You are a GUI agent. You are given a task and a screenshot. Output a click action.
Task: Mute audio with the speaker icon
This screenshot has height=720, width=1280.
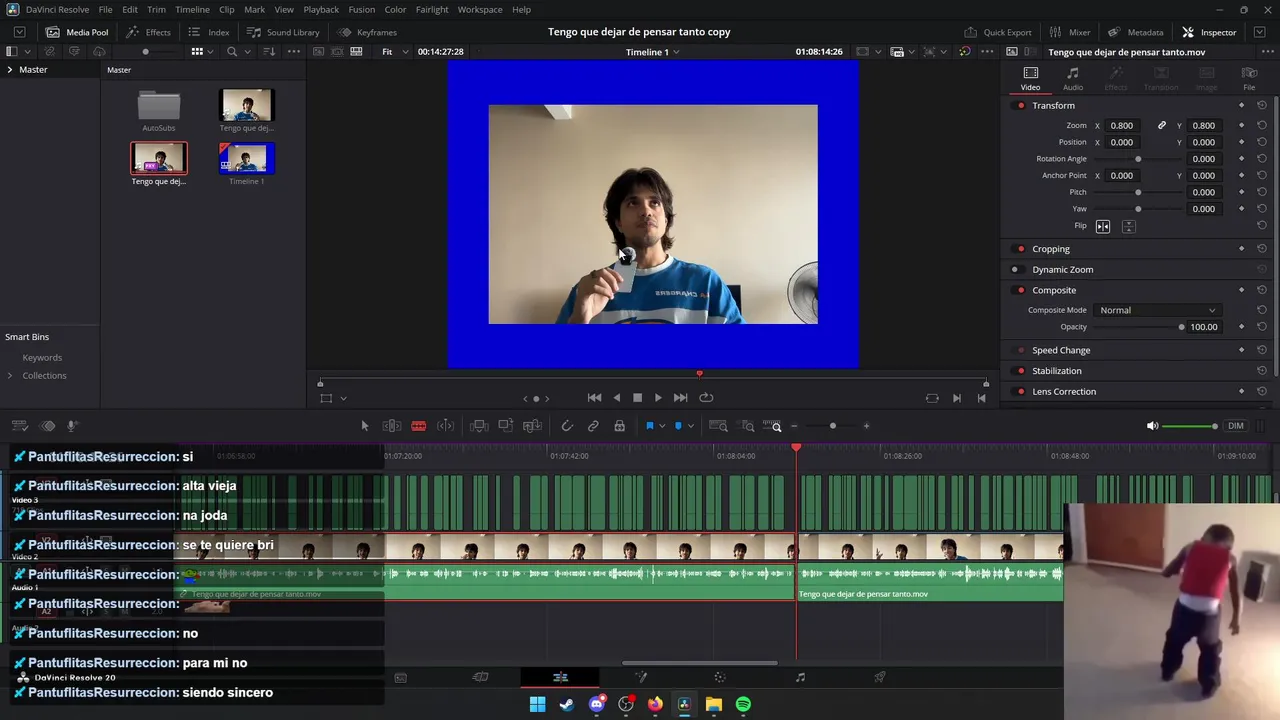coord(1152,426)
